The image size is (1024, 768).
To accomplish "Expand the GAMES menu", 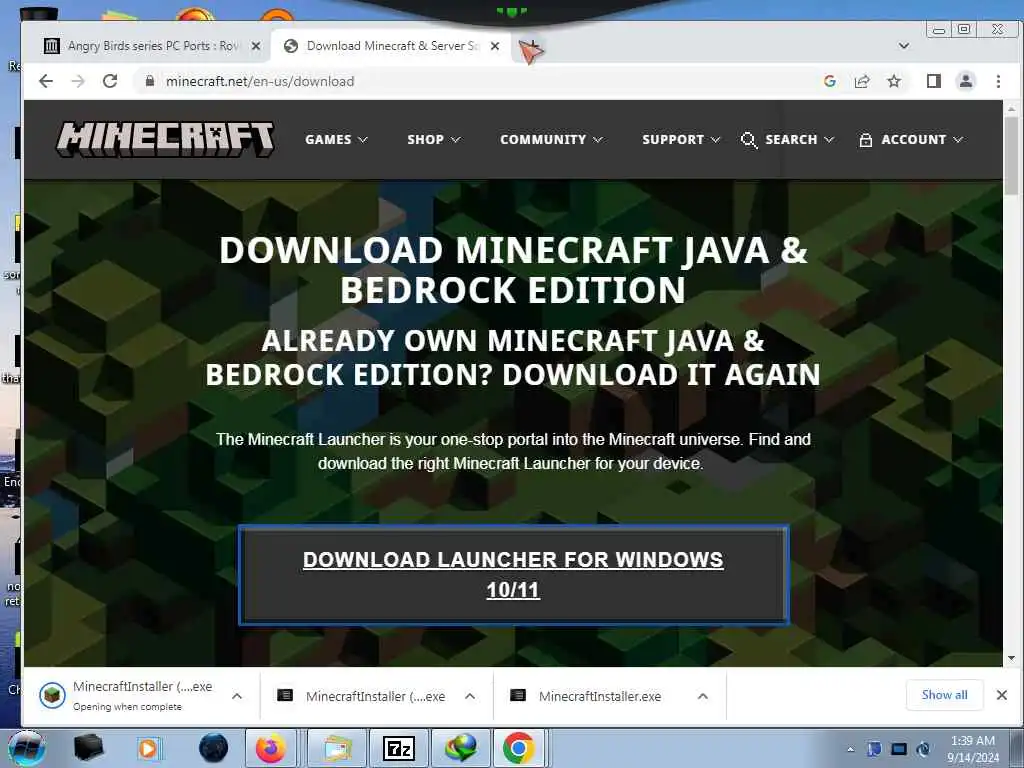I will pos(336,139).
